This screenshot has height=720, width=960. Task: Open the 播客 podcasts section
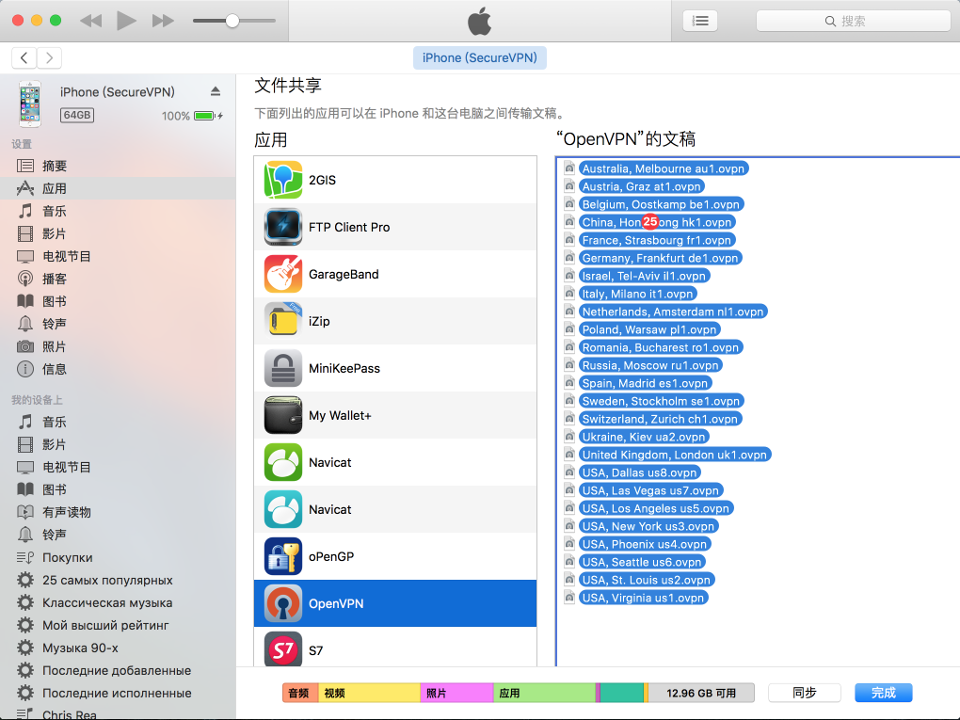[118, 279]
